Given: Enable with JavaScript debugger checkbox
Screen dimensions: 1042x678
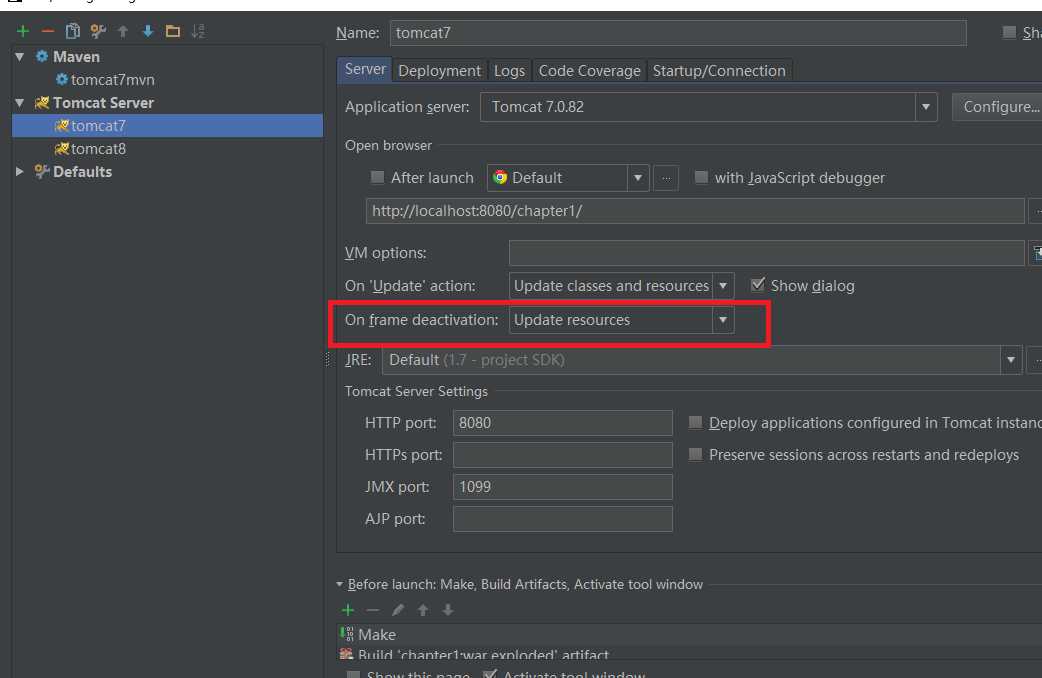Looking at the screenshot, I should (701, 177).
